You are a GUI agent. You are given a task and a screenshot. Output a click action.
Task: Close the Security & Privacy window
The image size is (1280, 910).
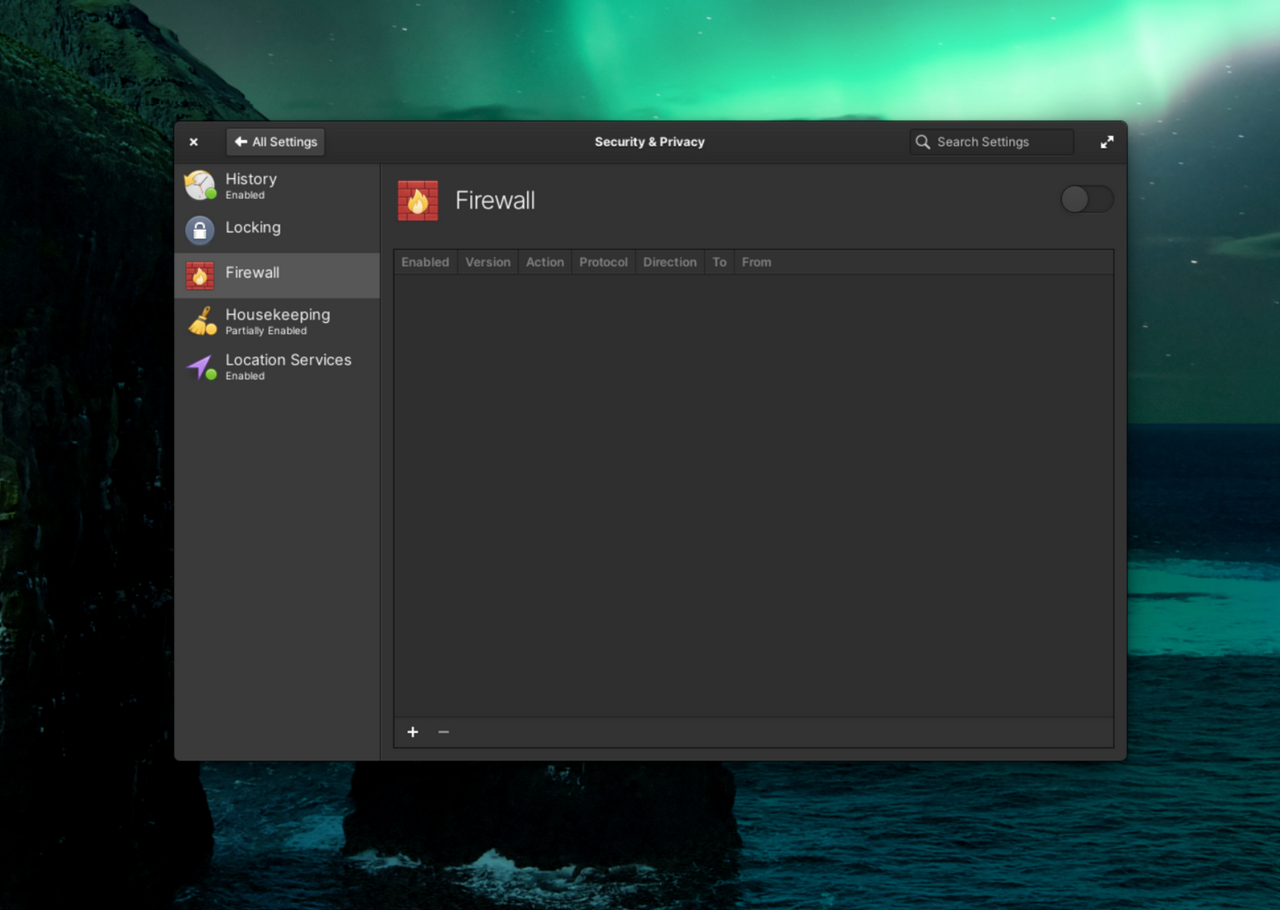pyautogui.click(x=194, y=142)
